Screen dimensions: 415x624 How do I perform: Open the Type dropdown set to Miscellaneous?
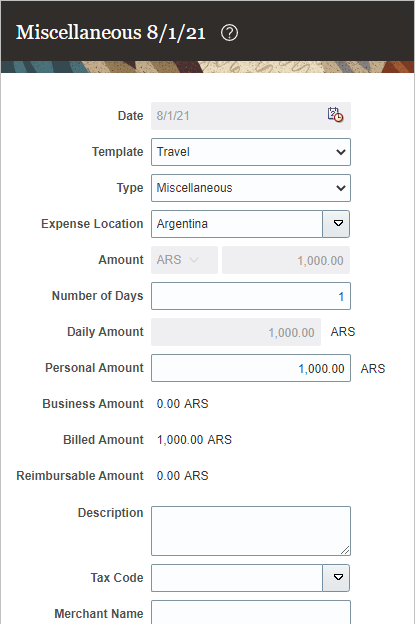click(251, 188)
